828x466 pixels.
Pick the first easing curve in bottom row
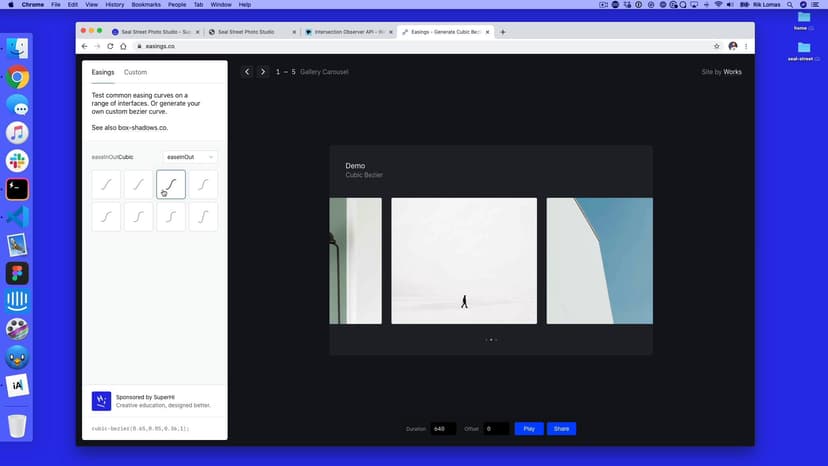click(x=106, y=217)
